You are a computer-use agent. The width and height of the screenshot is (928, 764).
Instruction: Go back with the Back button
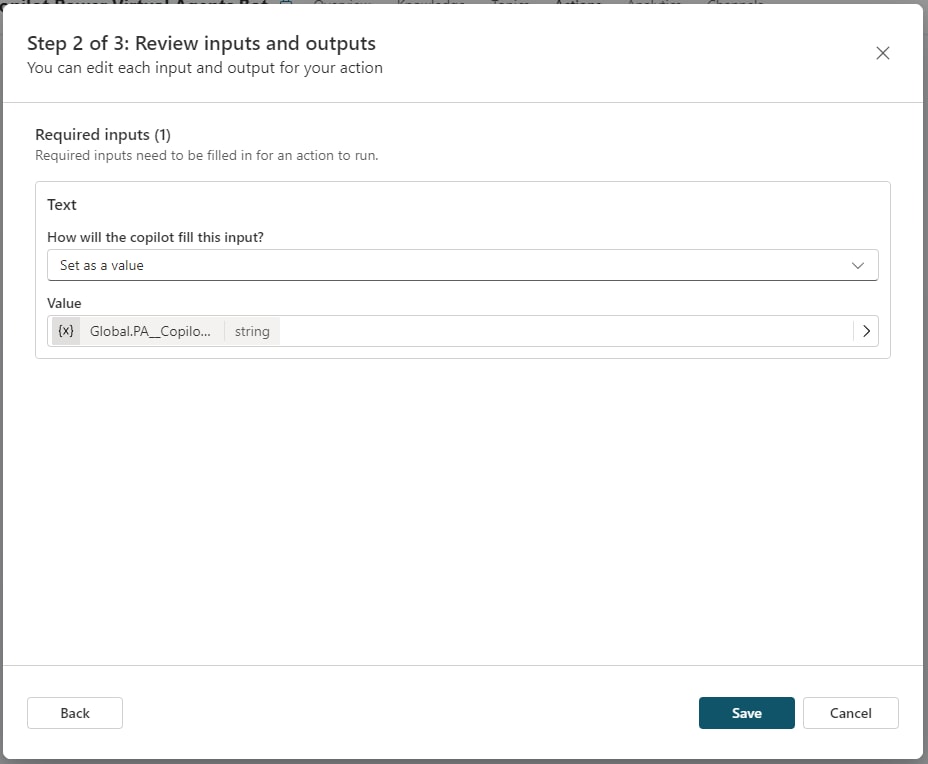pos(75,713)
